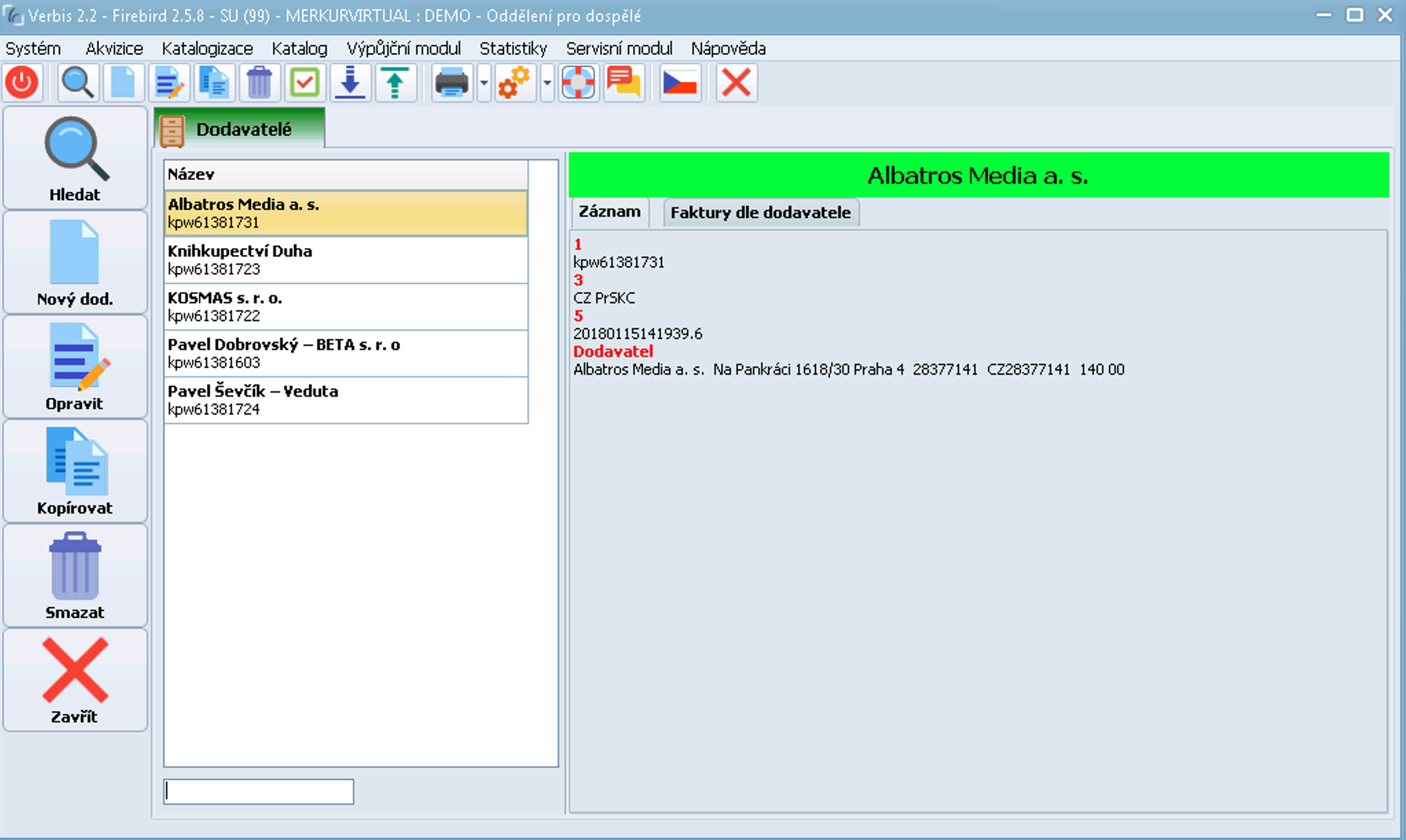1406x840 pixels.
Task: Open the Katalogizace menu
Action: (x=207, y=49)
